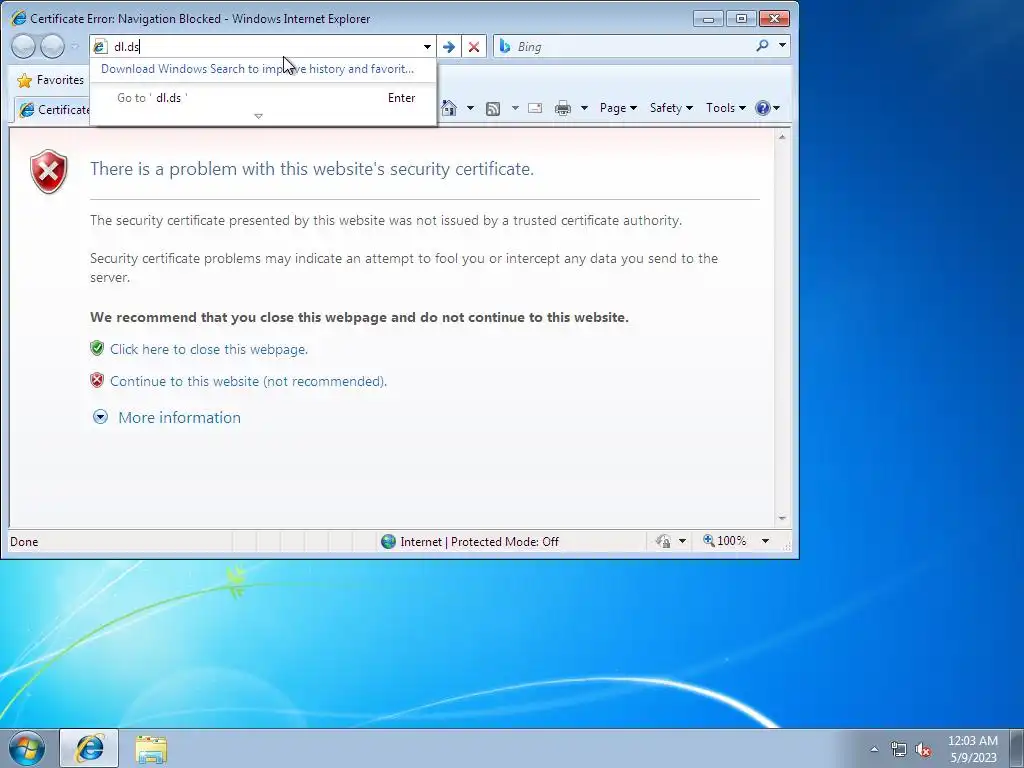Screen dimensions: 1024x768
Task: Expand the address bar history dropdown
Action: [x=428, y=46]
